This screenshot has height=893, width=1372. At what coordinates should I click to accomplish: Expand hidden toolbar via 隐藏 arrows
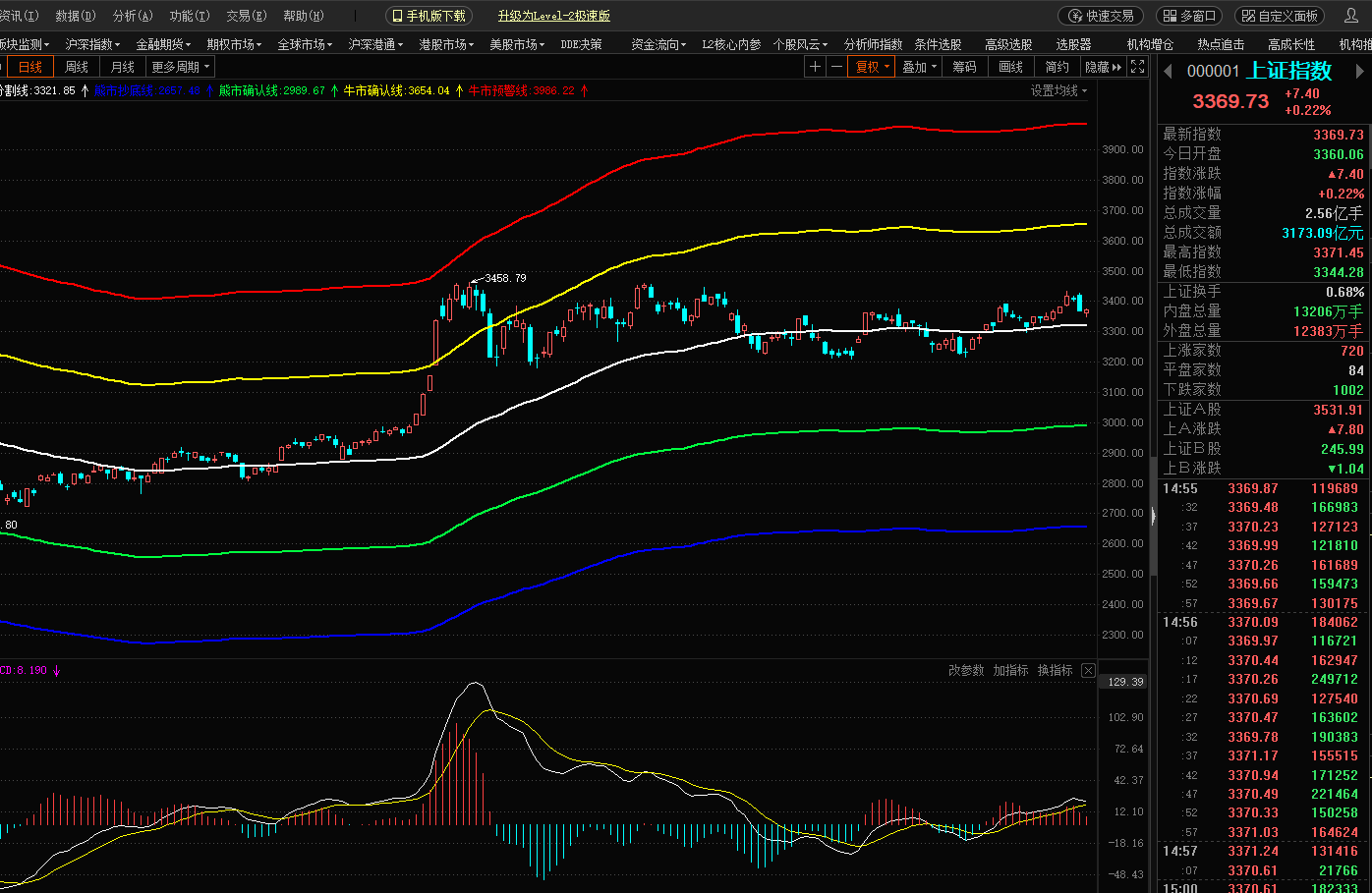pos(1104,67)
